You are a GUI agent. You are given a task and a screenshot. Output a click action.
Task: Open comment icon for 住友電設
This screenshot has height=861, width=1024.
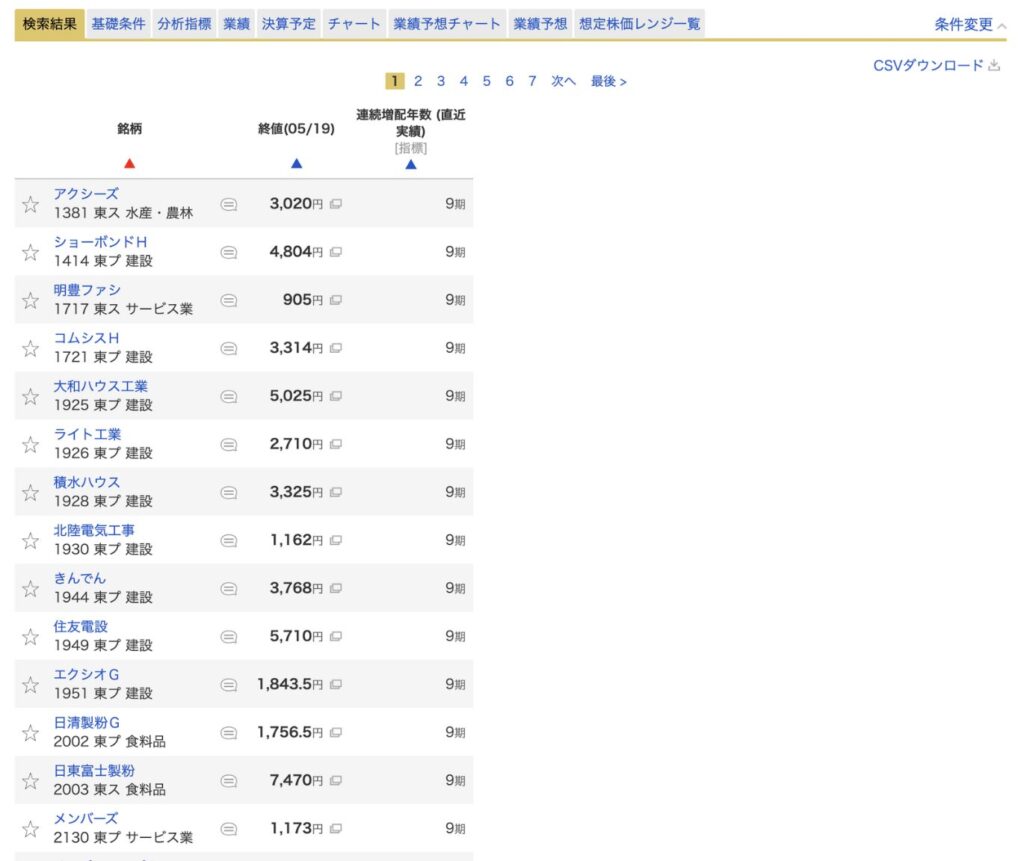[229, 637]
